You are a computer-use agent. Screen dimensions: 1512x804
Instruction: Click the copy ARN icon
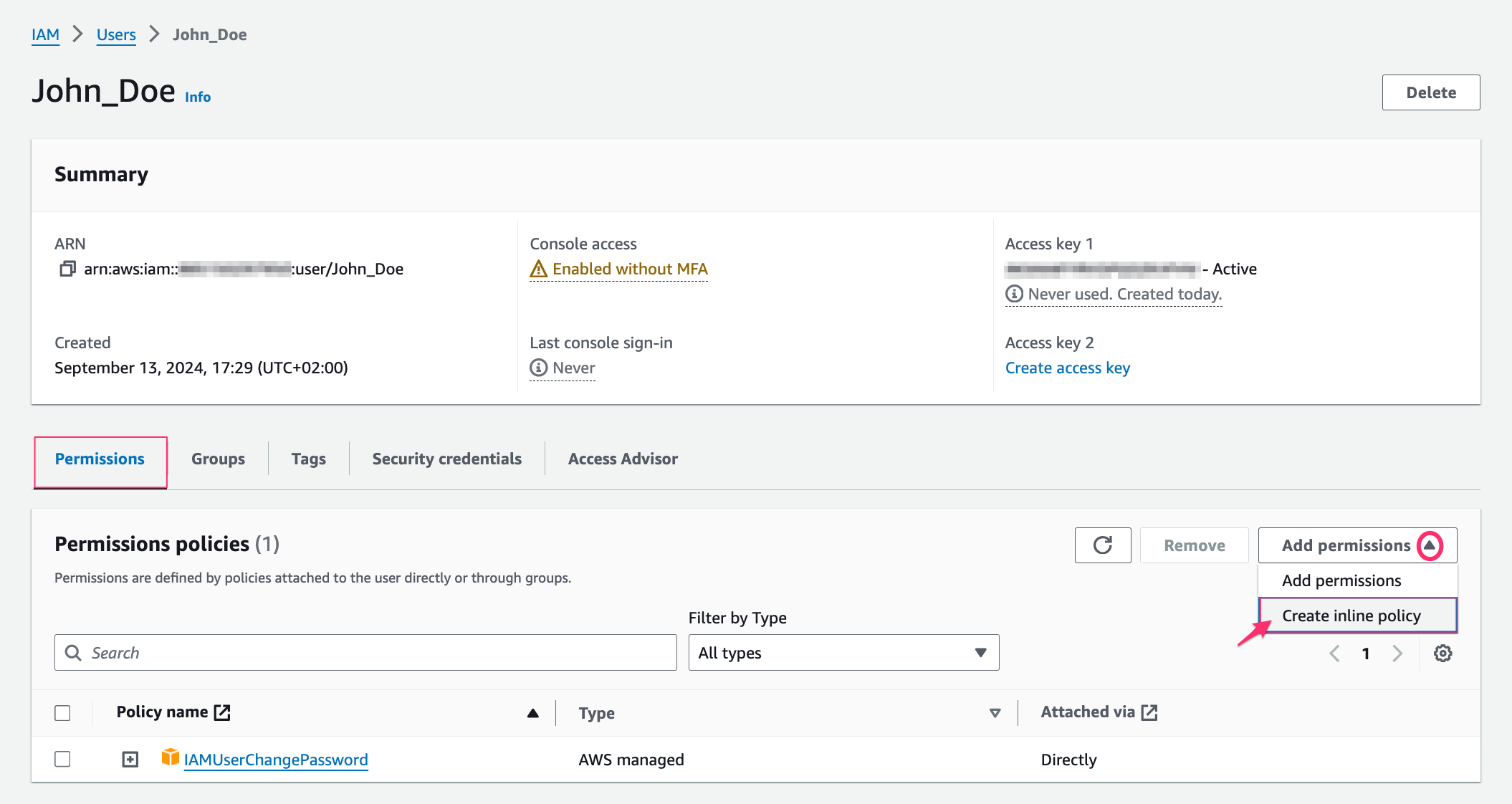click(66, 267)
